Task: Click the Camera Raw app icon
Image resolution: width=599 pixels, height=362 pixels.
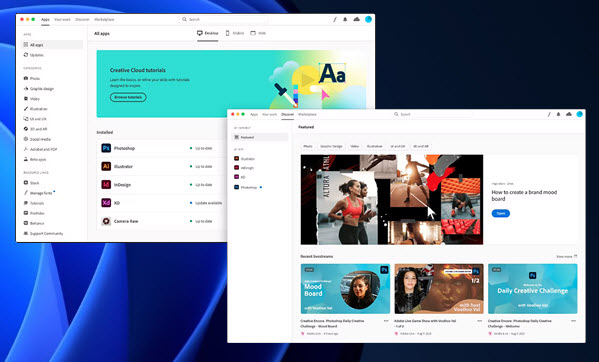Action: pyautogui.click(x=106, y=221)
